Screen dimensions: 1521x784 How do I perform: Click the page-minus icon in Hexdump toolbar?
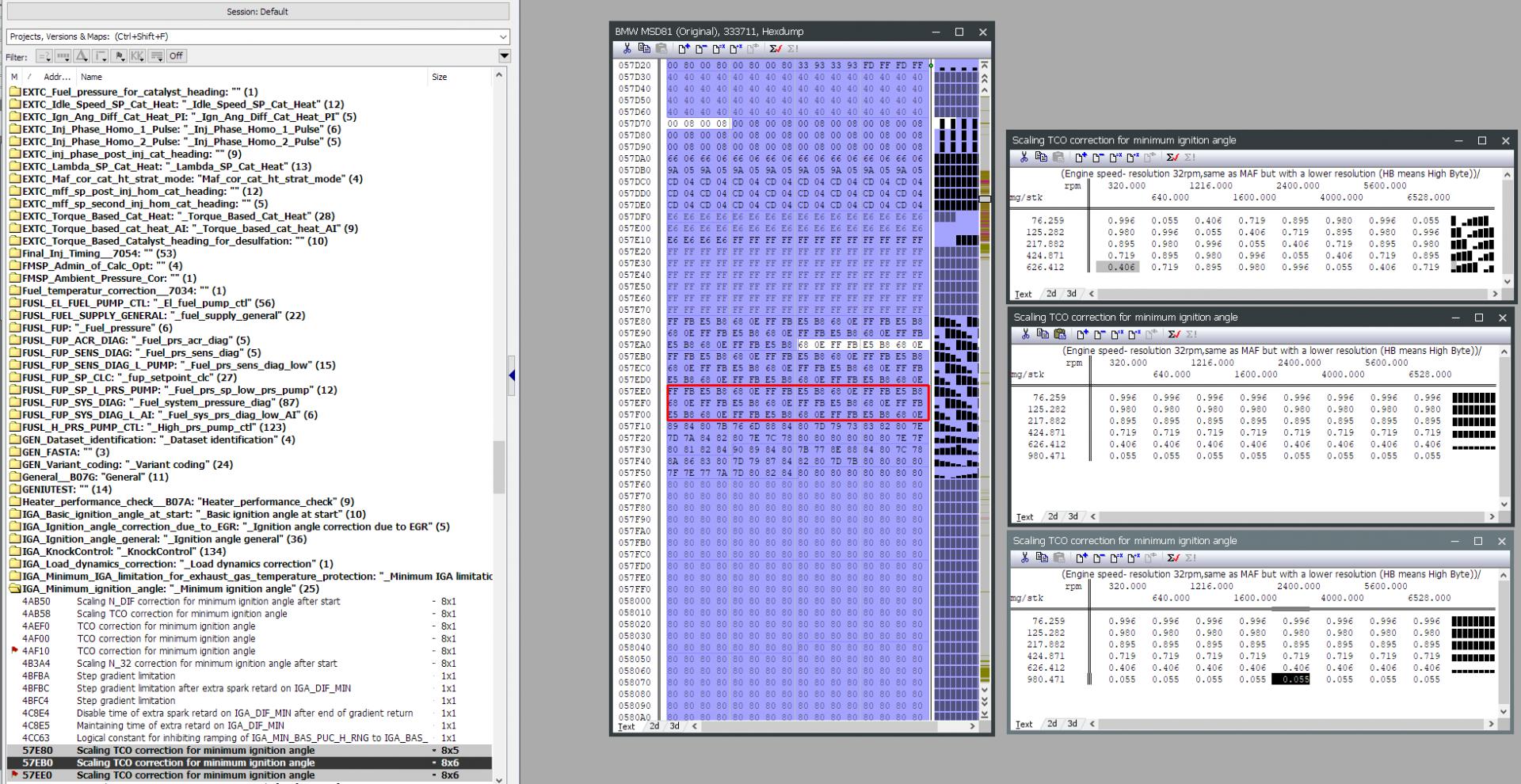tap(700, 49)
